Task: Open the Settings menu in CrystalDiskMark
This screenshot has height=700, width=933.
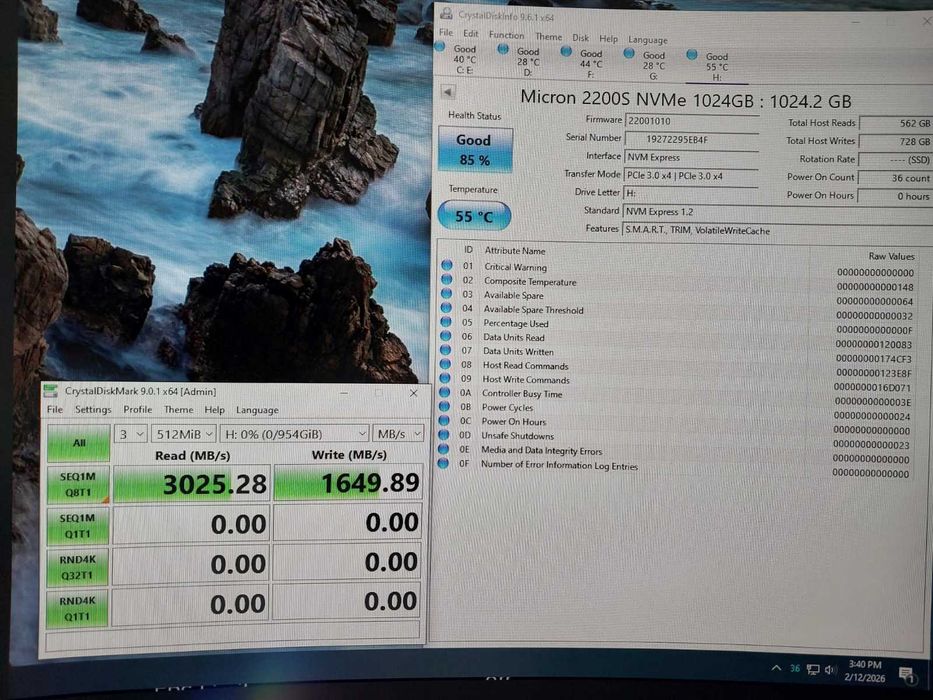Action: click(93, 410)
